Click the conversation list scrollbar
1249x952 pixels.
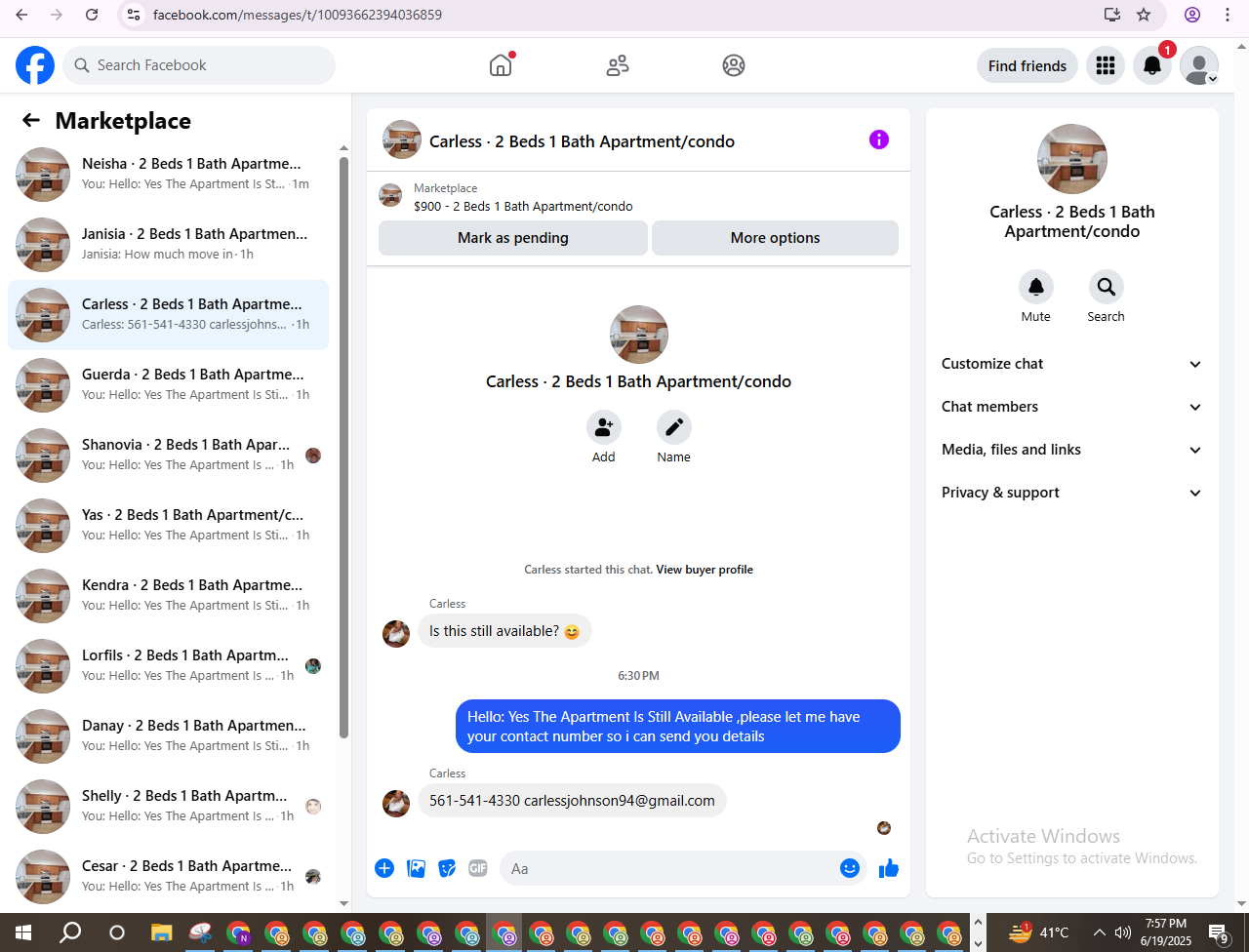(343, 447)
